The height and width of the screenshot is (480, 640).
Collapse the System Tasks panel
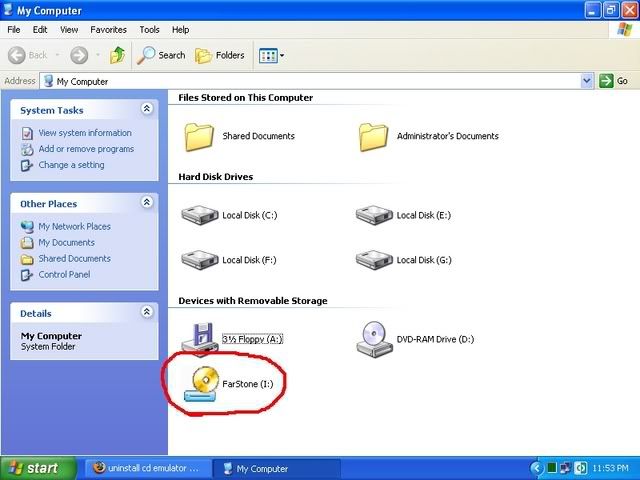point(147,109)
